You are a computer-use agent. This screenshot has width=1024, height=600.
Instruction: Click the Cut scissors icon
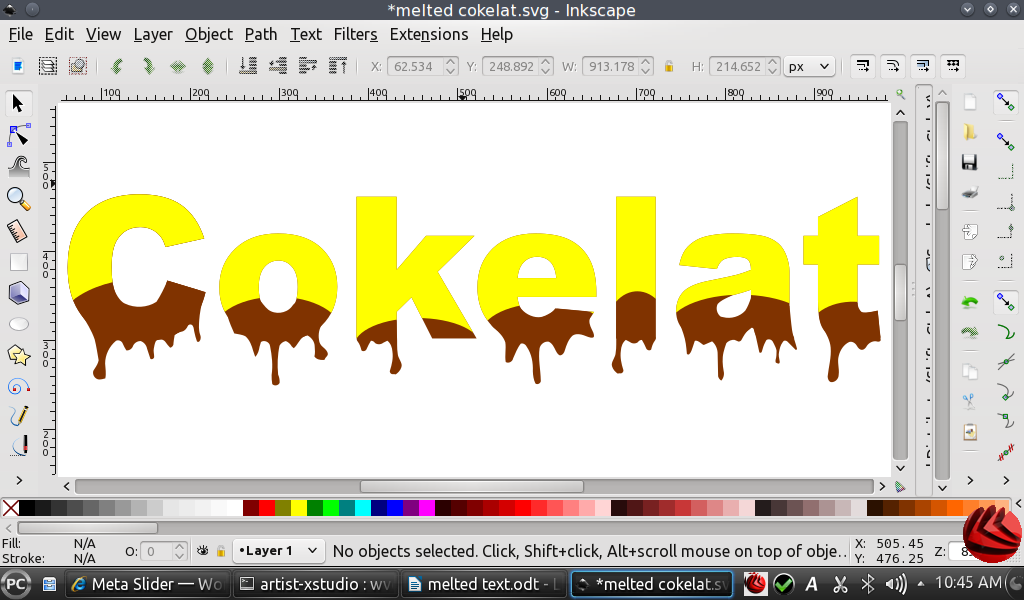pyautogui.click(x=970, y=400)
